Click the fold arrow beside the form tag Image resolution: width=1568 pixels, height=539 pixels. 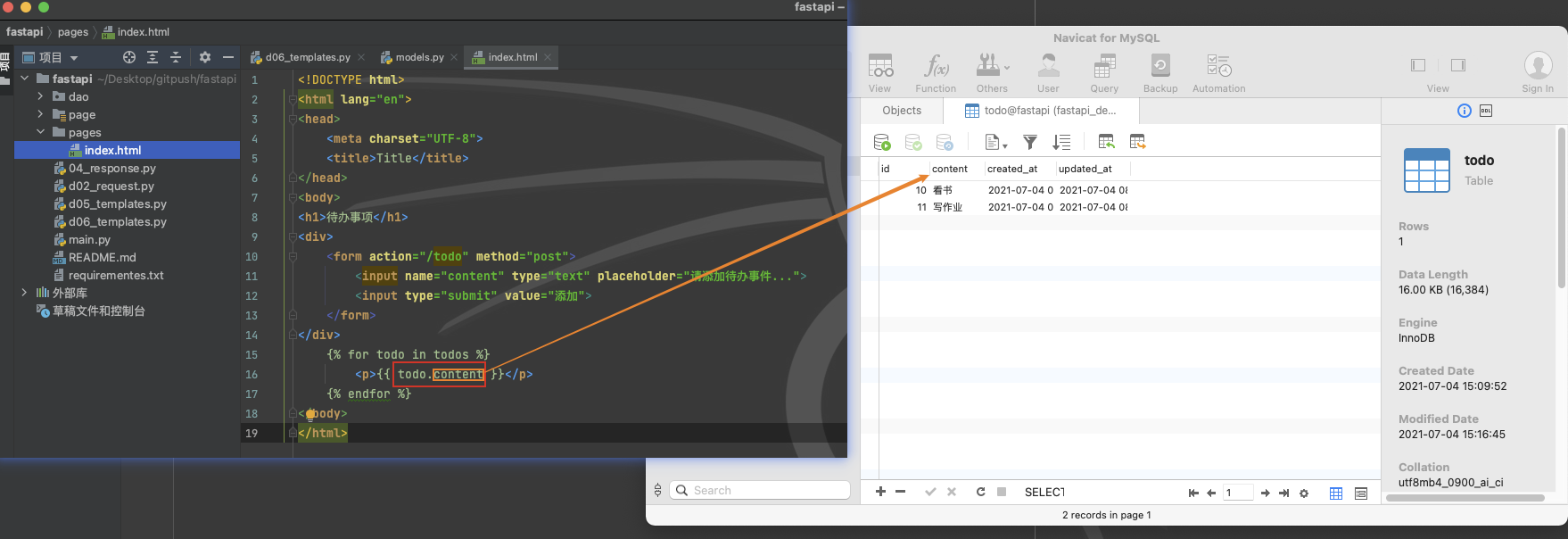tap(292, 256)
